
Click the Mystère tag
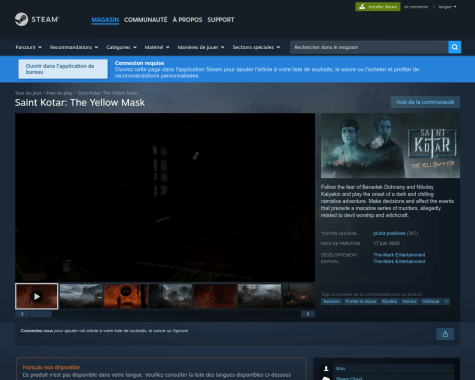click(x=389, y=302)
